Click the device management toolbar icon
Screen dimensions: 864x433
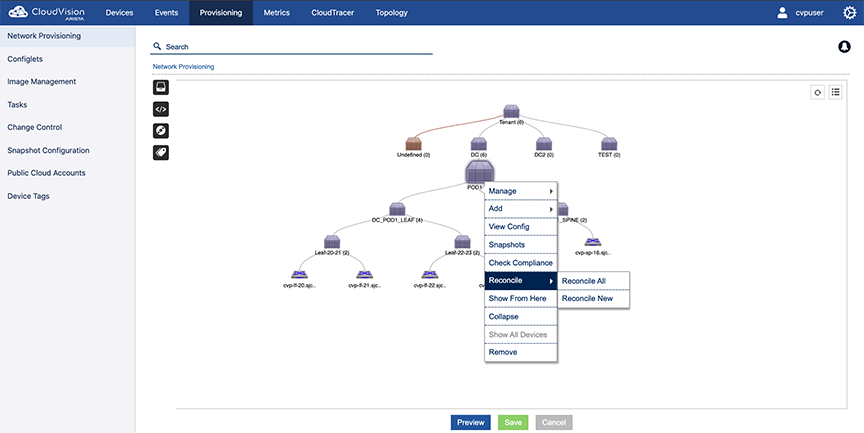[161, 87]
